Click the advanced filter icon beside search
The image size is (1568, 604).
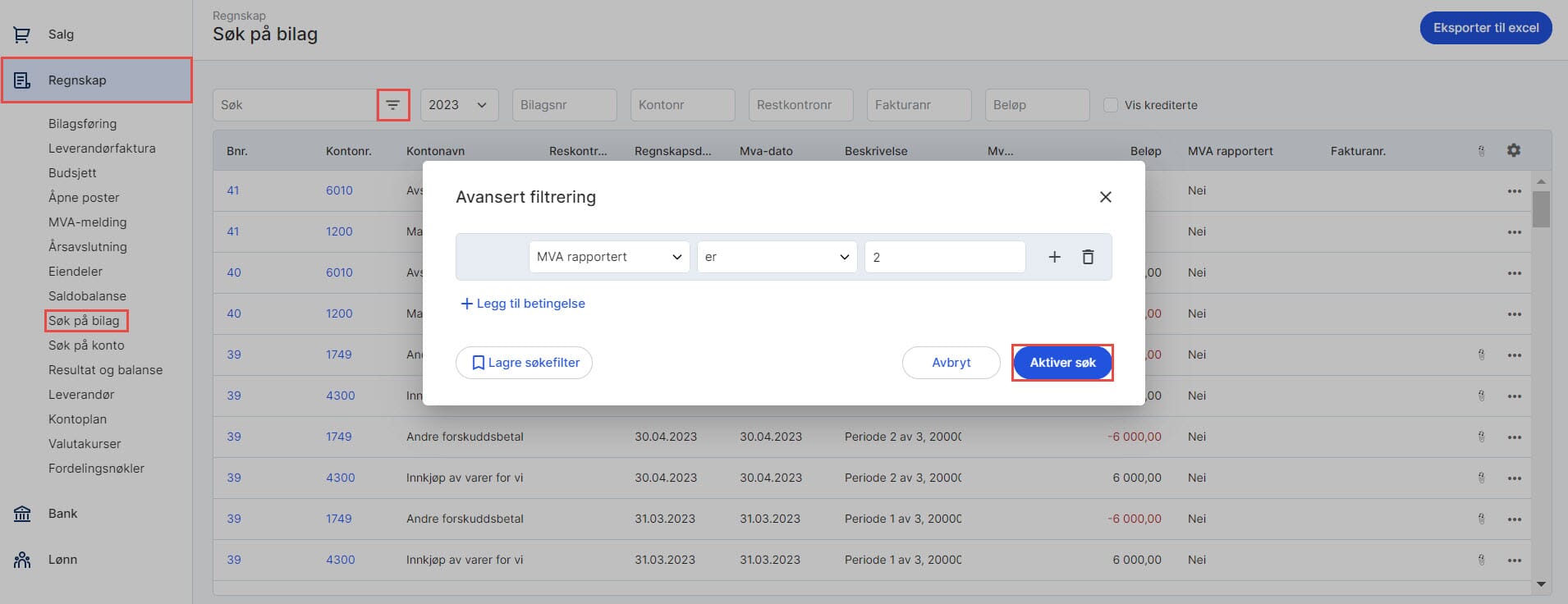click(393, 105)
